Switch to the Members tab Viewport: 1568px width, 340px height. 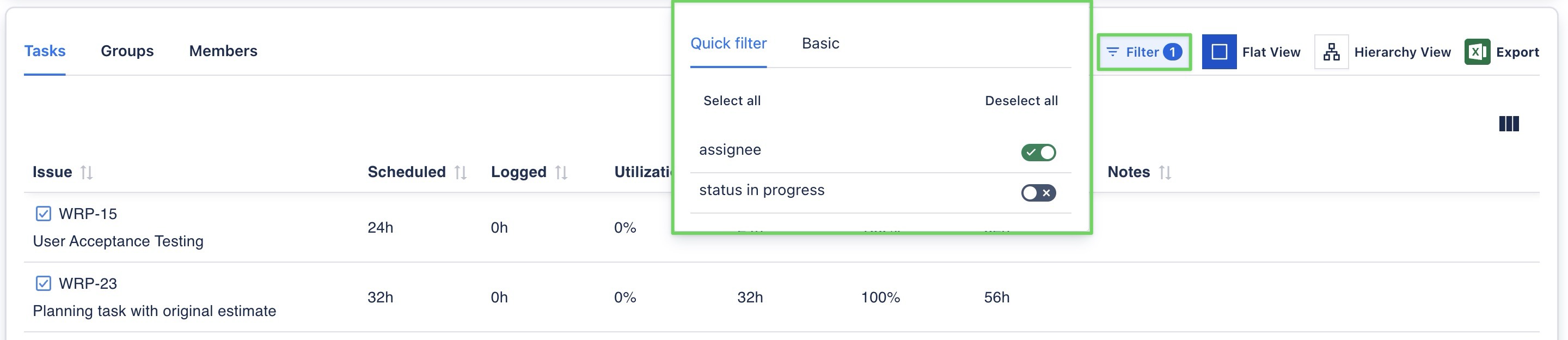point(223,51)
